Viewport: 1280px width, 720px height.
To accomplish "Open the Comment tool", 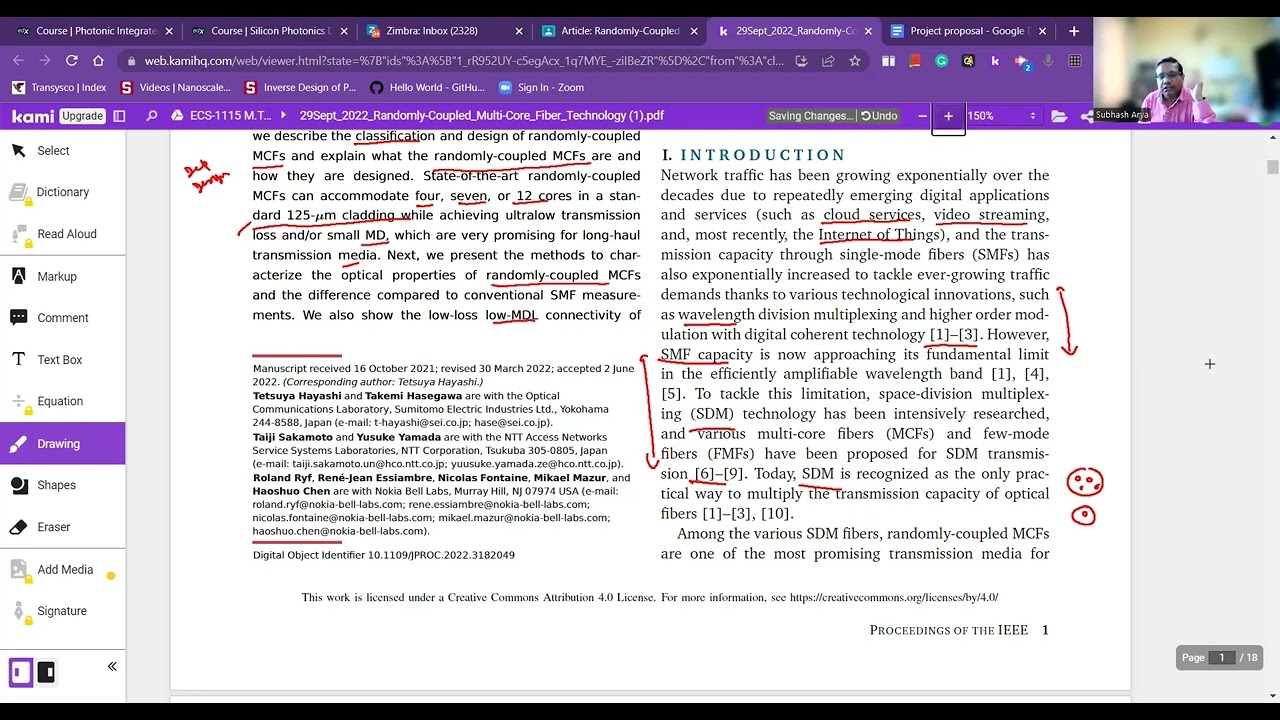I will point(62,318).
